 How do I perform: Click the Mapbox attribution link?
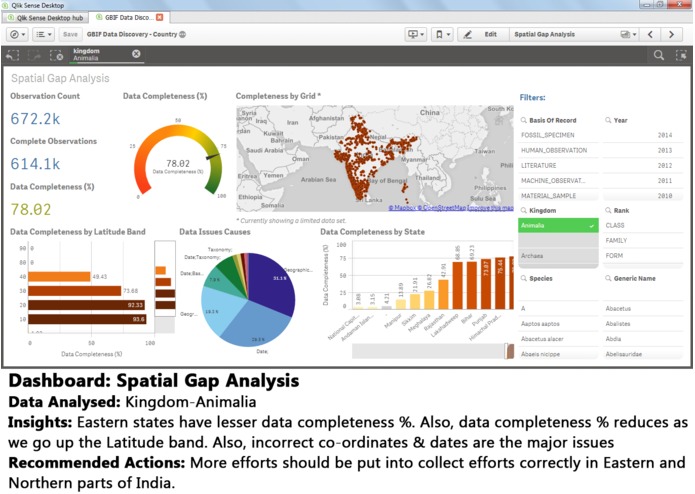[x=403, y=207]
